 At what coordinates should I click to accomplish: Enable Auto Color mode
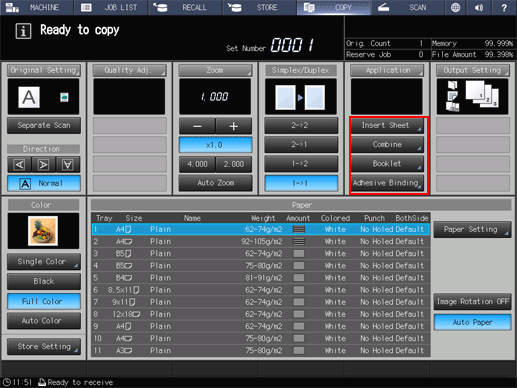tap(44, 321)
